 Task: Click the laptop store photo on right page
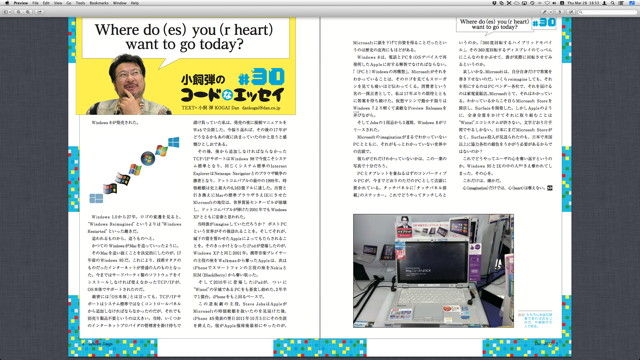tap(433, 271)
